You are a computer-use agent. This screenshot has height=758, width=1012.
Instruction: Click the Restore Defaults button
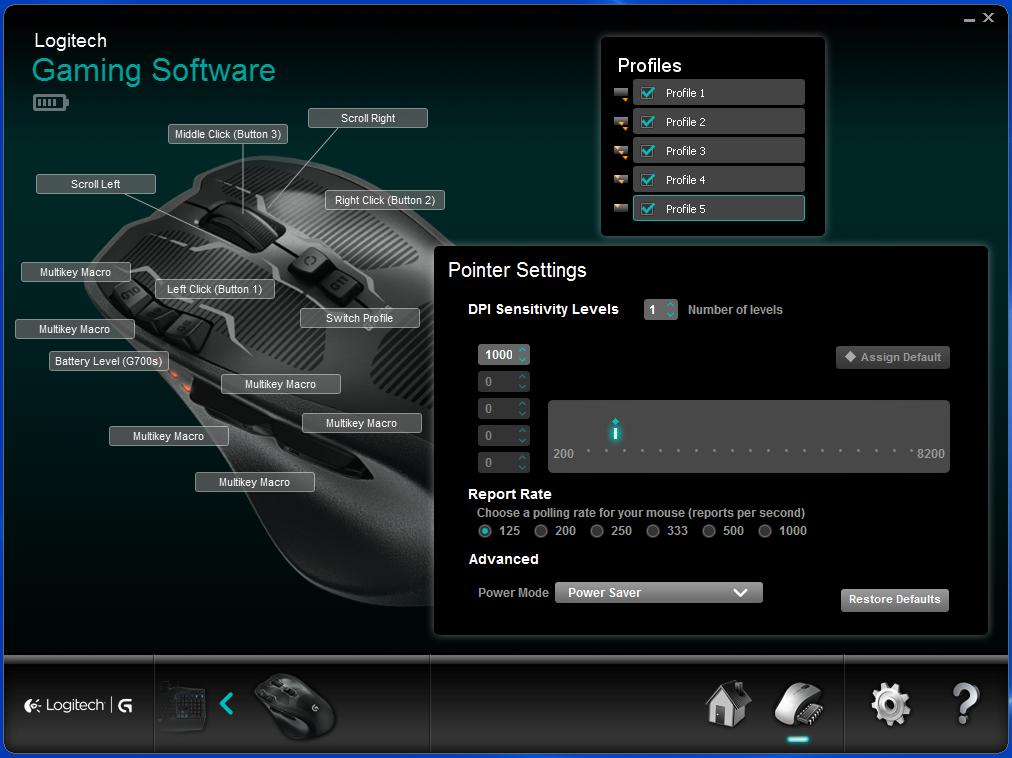coord(894,600)
